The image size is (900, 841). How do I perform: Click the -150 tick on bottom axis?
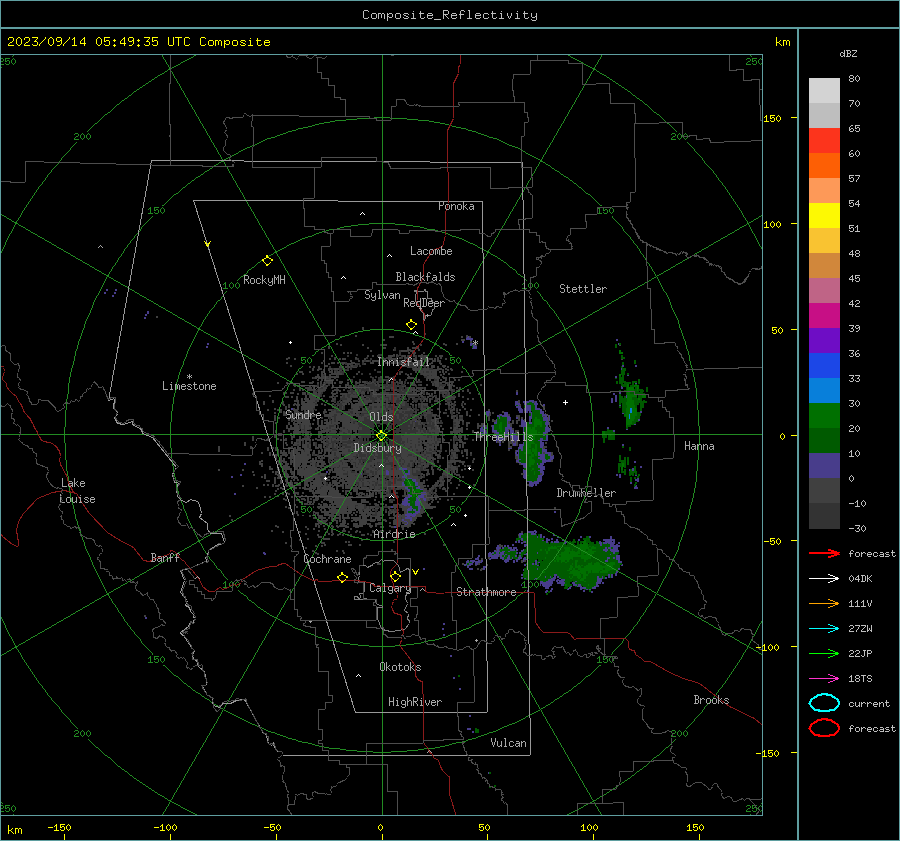point(59,828)
